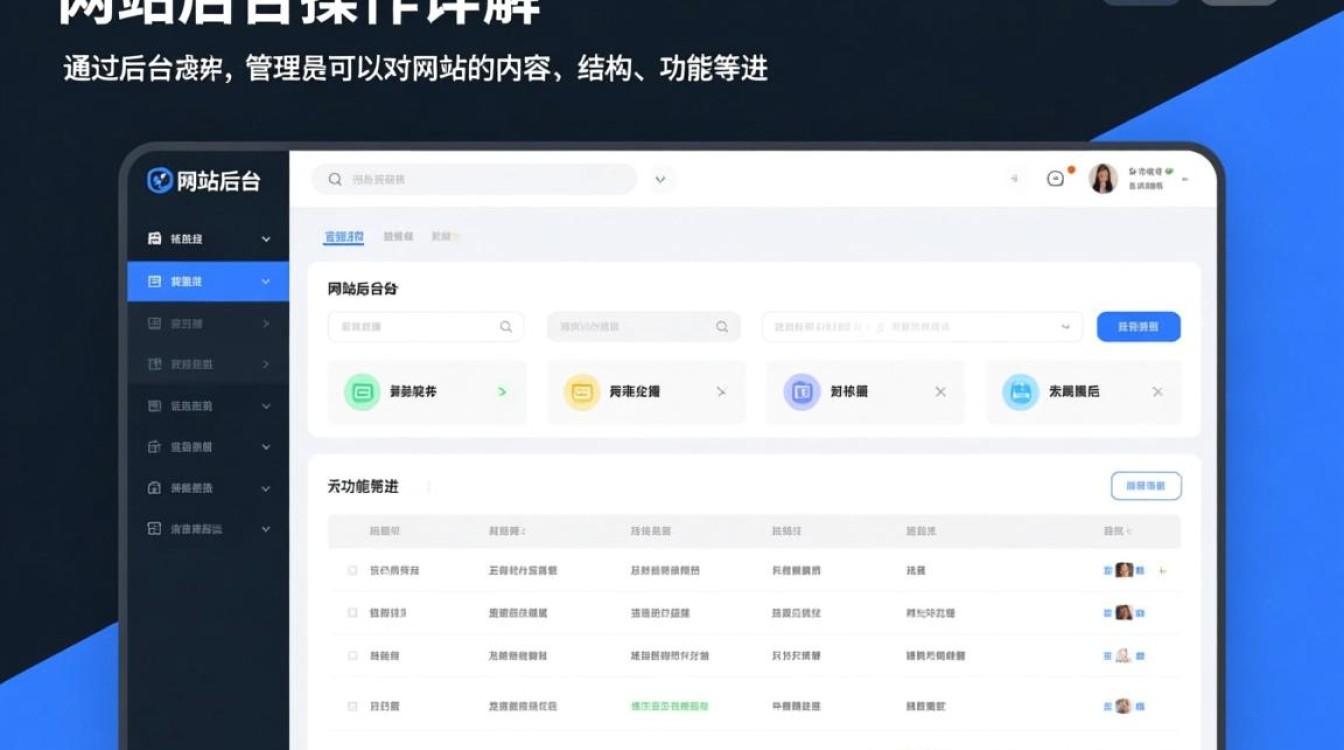This screenshot has width=1344, height=750.
Task: Collapse the bottom sidebar menu chevron
Action: click(x=265, y=529)
